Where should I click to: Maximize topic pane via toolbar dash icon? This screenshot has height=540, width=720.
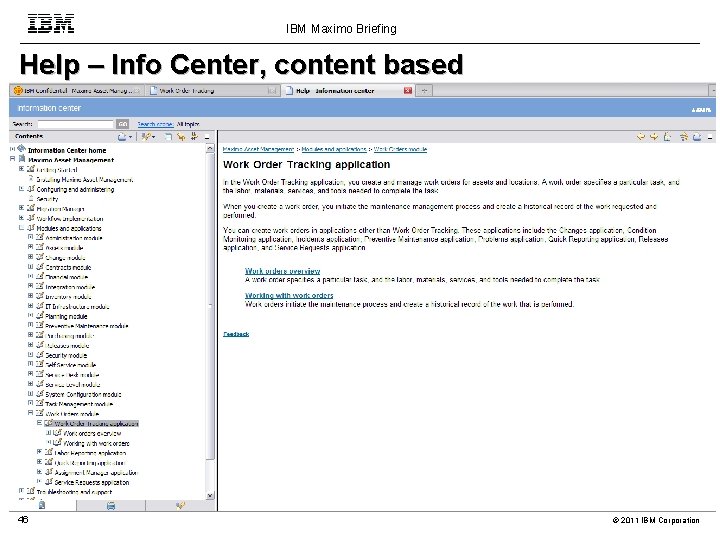tap(710, 137)
